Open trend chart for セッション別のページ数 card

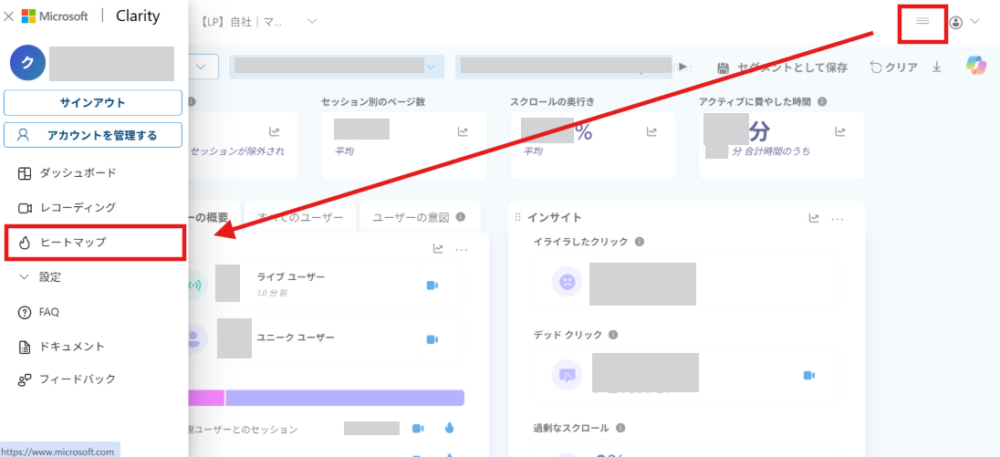coord(462,132)
